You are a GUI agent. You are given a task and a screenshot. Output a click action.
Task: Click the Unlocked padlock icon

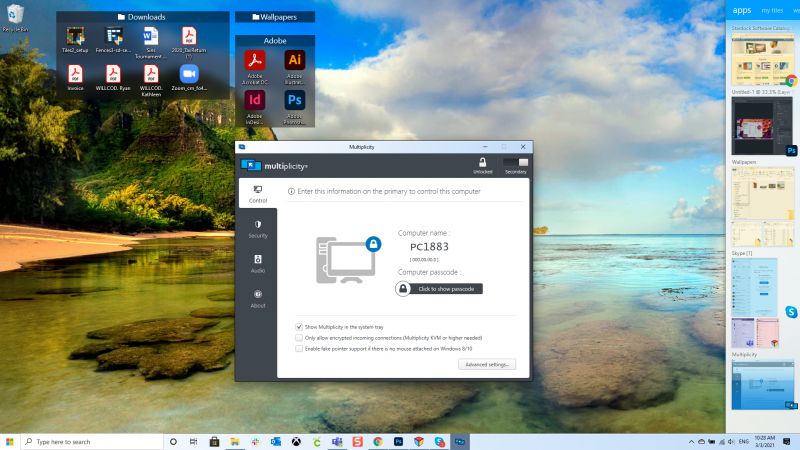tap(482, 162)
